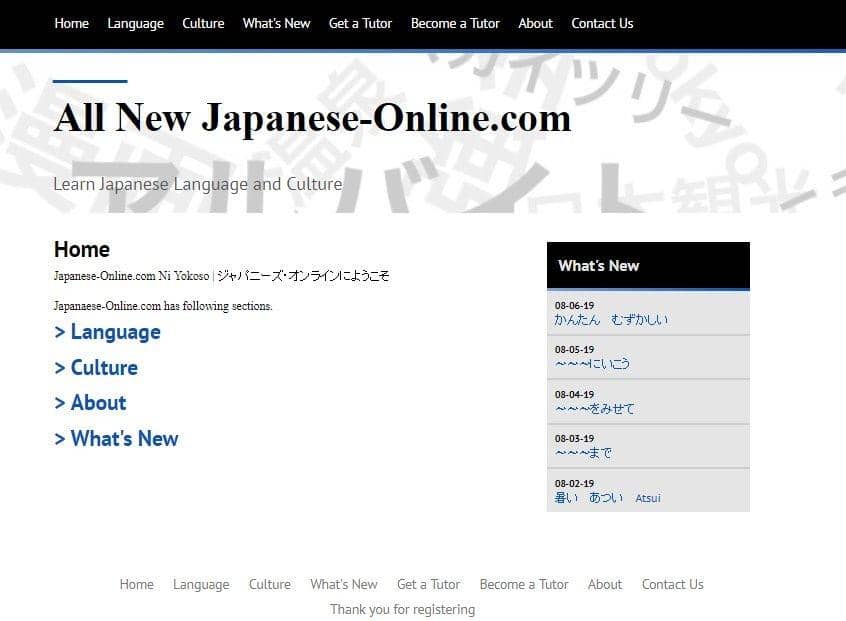The width and height of the screenshot is (846, 621).
Task: Click "Atsui" in the 08-02-19 entry
Action: [648, 498]
